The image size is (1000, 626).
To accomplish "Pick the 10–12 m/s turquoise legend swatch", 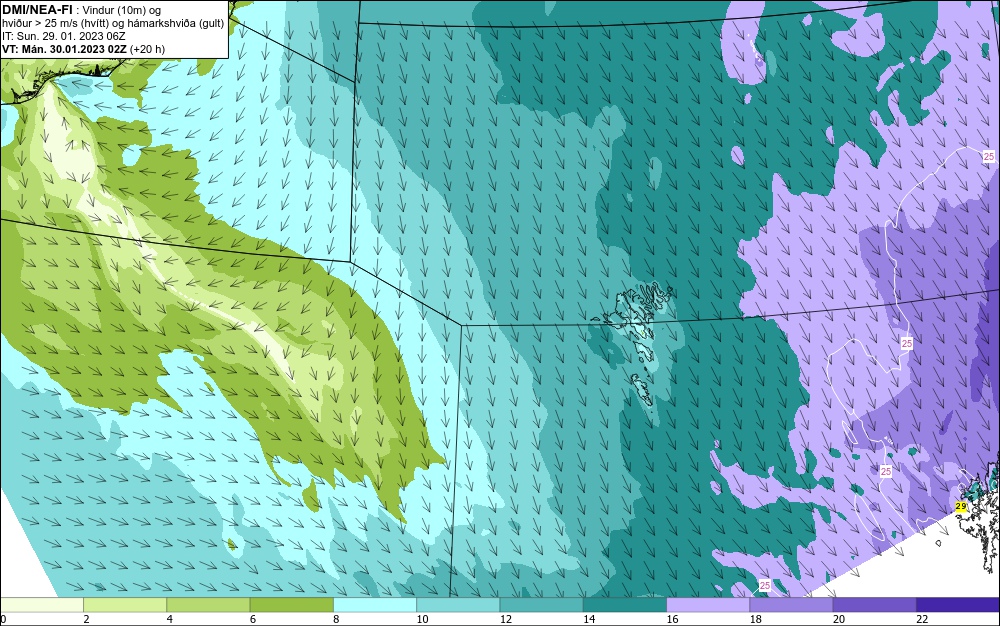I will [x=458, y=604].
